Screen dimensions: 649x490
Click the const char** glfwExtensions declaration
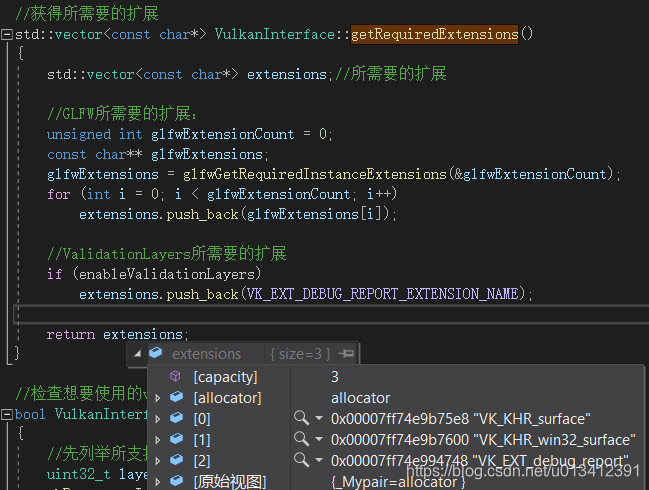[x=158, y=154]
